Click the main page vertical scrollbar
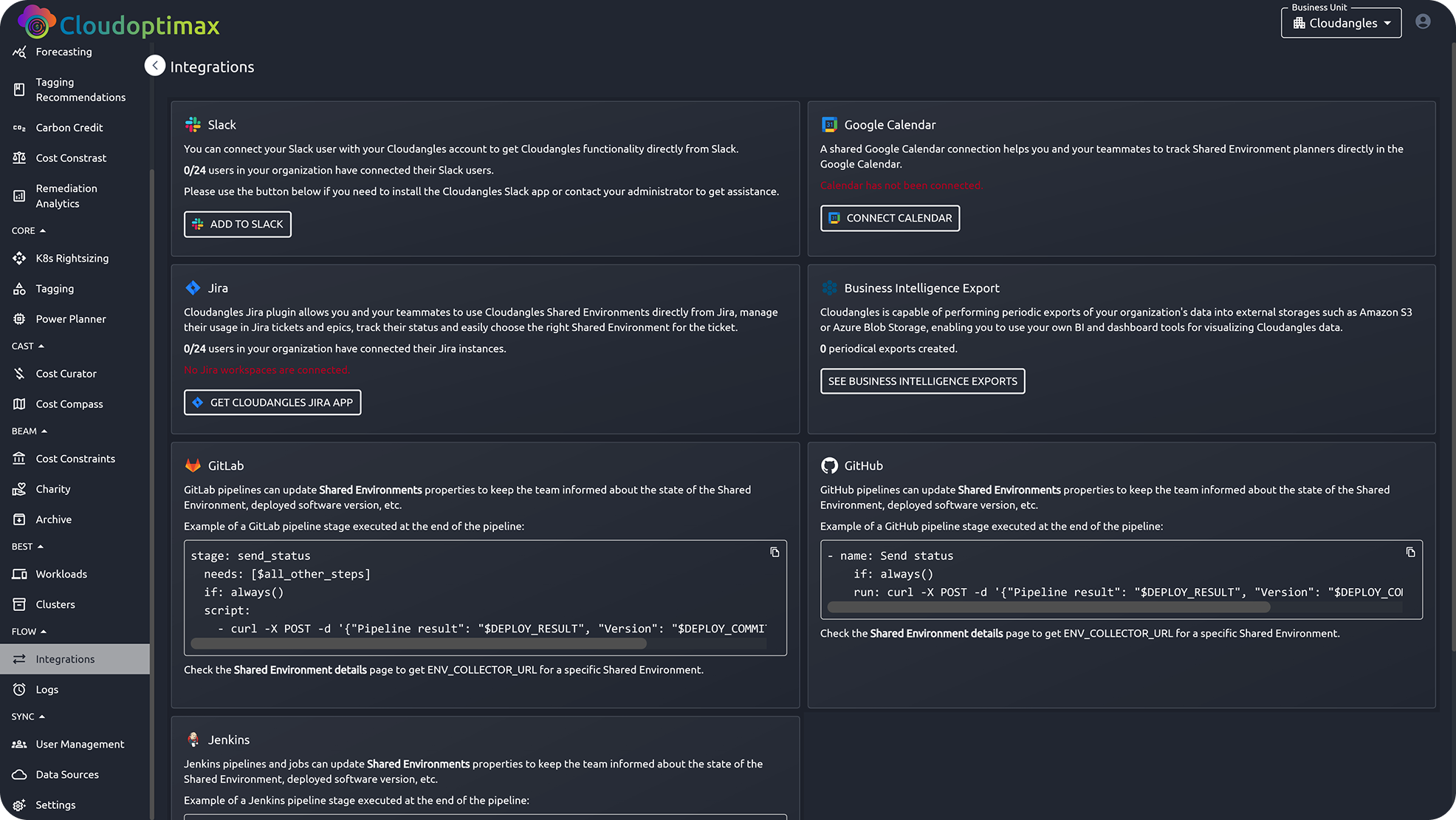This screenshot has width=1456, height=820. (x=1452, y=347)
